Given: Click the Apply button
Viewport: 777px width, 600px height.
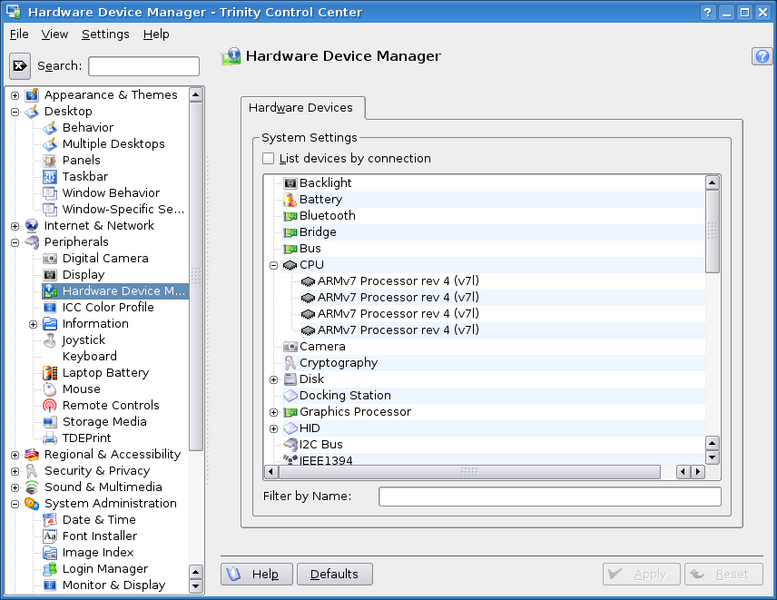Looking at the screenshot, I should (641, 574).
